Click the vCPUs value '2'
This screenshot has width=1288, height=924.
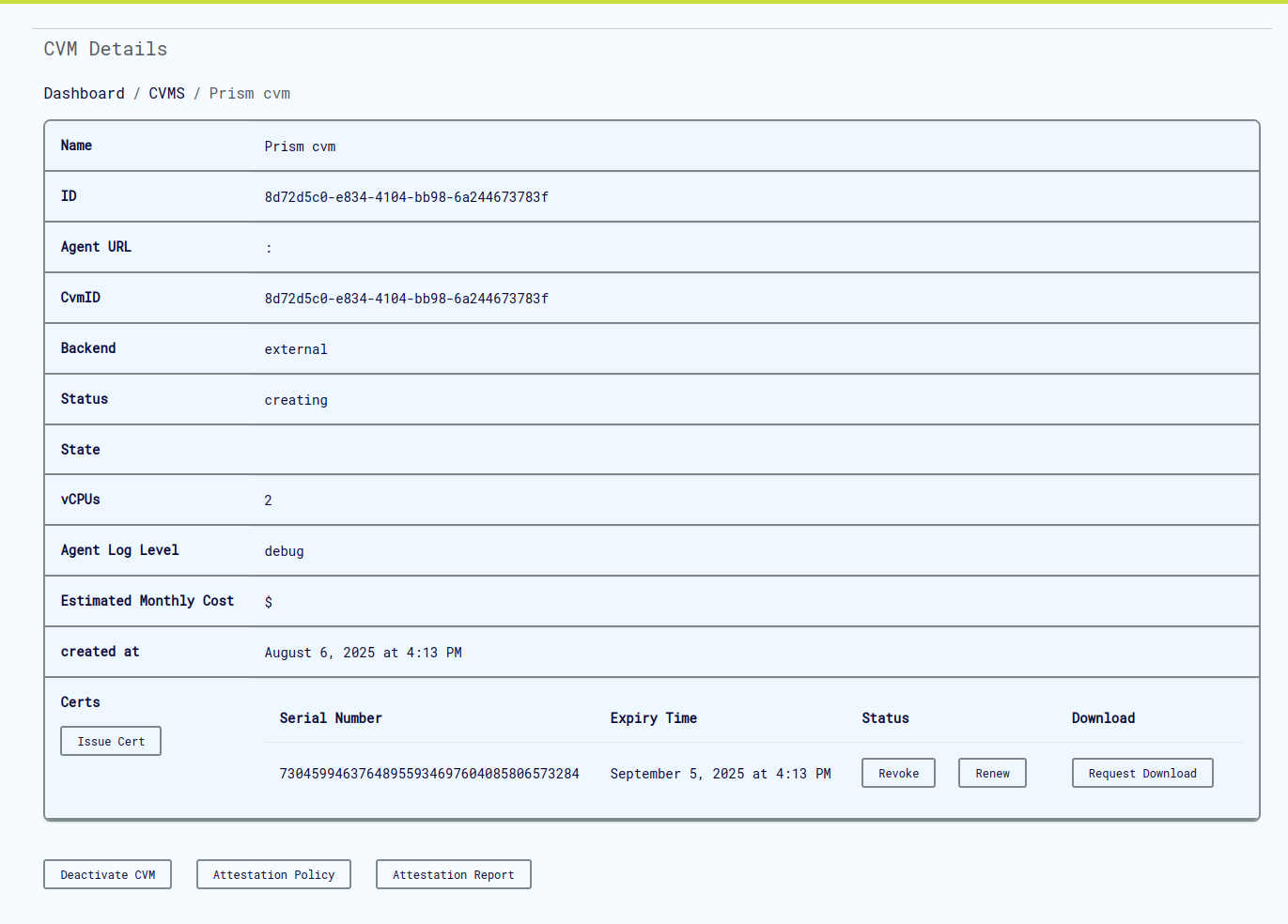268,500
